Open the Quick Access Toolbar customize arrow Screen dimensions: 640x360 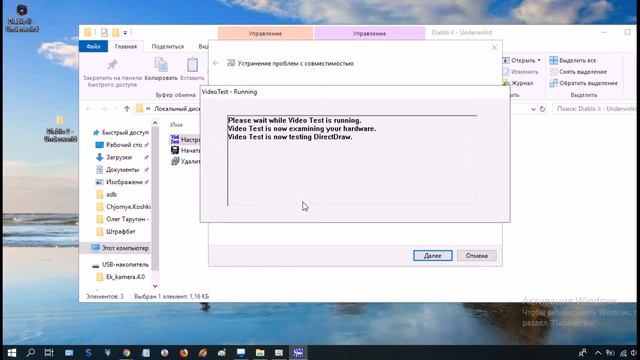pyautogui.click(x=125, y=33)
